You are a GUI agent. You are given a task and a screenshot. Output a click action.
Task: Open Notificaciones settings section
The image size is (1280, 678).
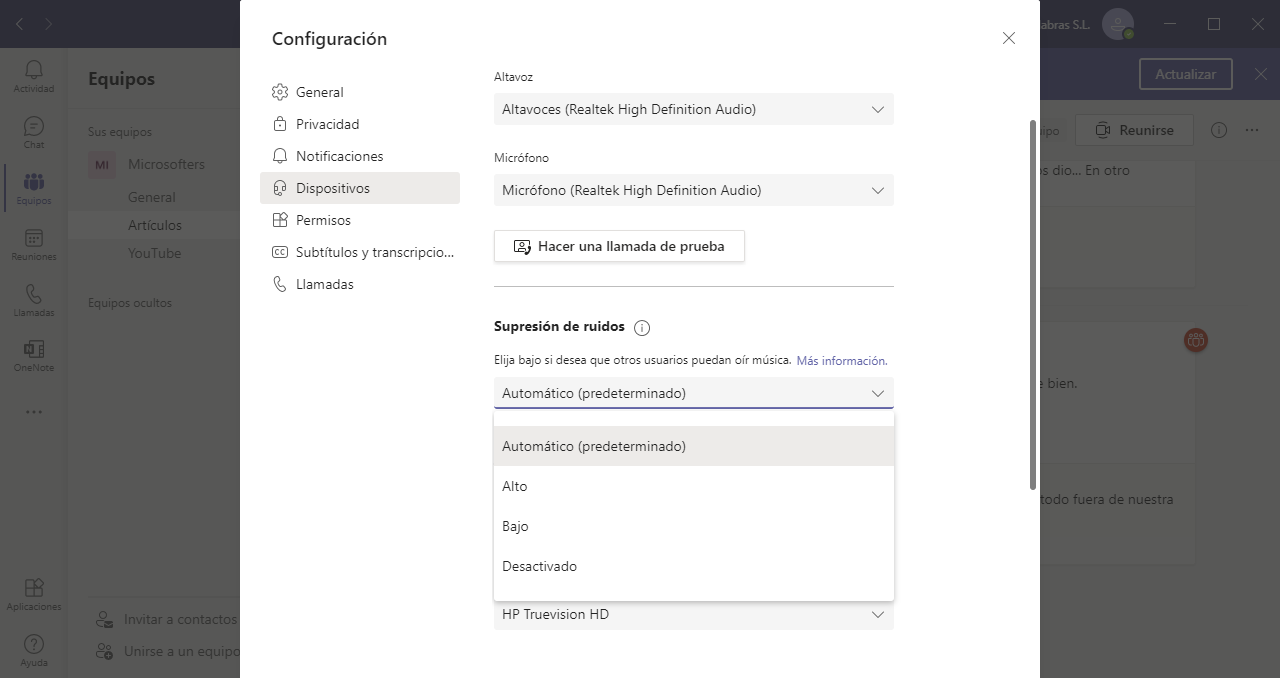360,156
